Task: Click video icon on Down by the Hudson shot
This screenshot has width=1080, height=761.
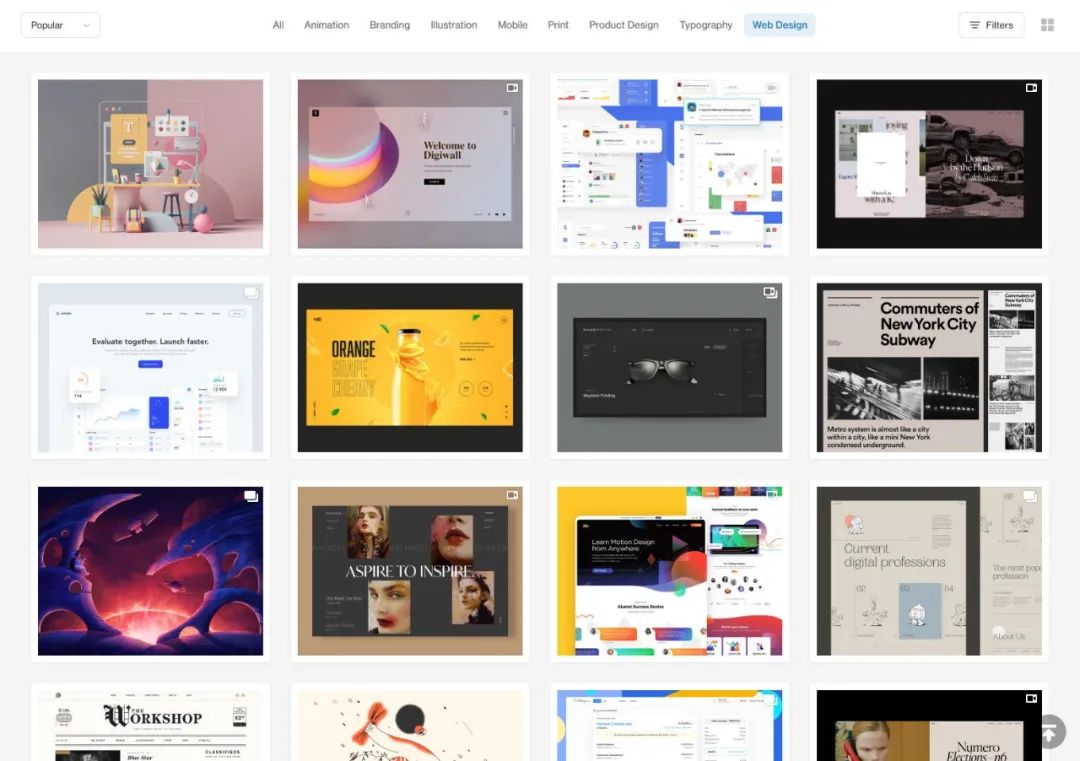Action: [1031, 88]
